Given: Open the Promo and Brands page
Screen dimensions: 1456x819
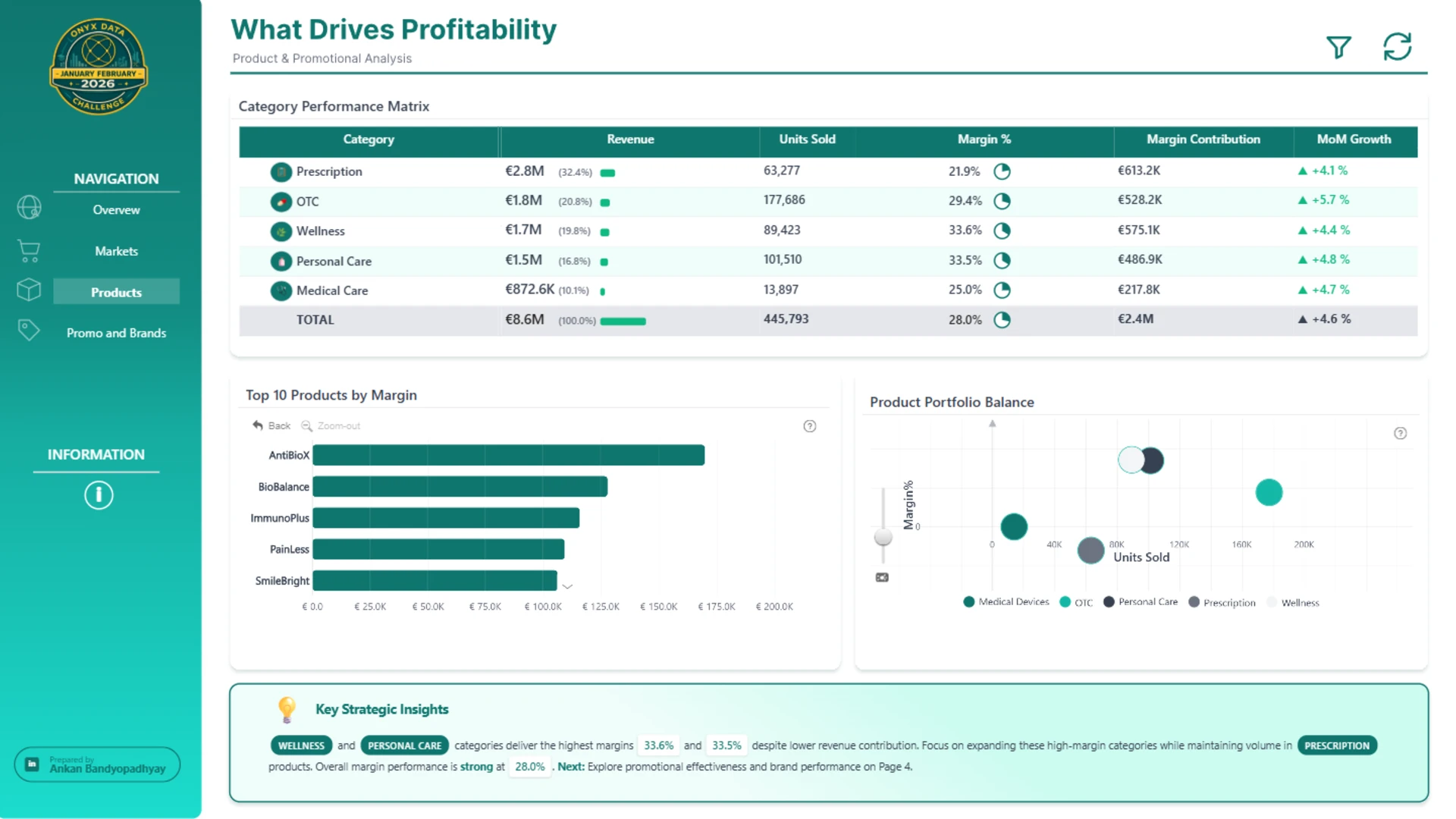Looking at the screenshot, I should [116, 333].
